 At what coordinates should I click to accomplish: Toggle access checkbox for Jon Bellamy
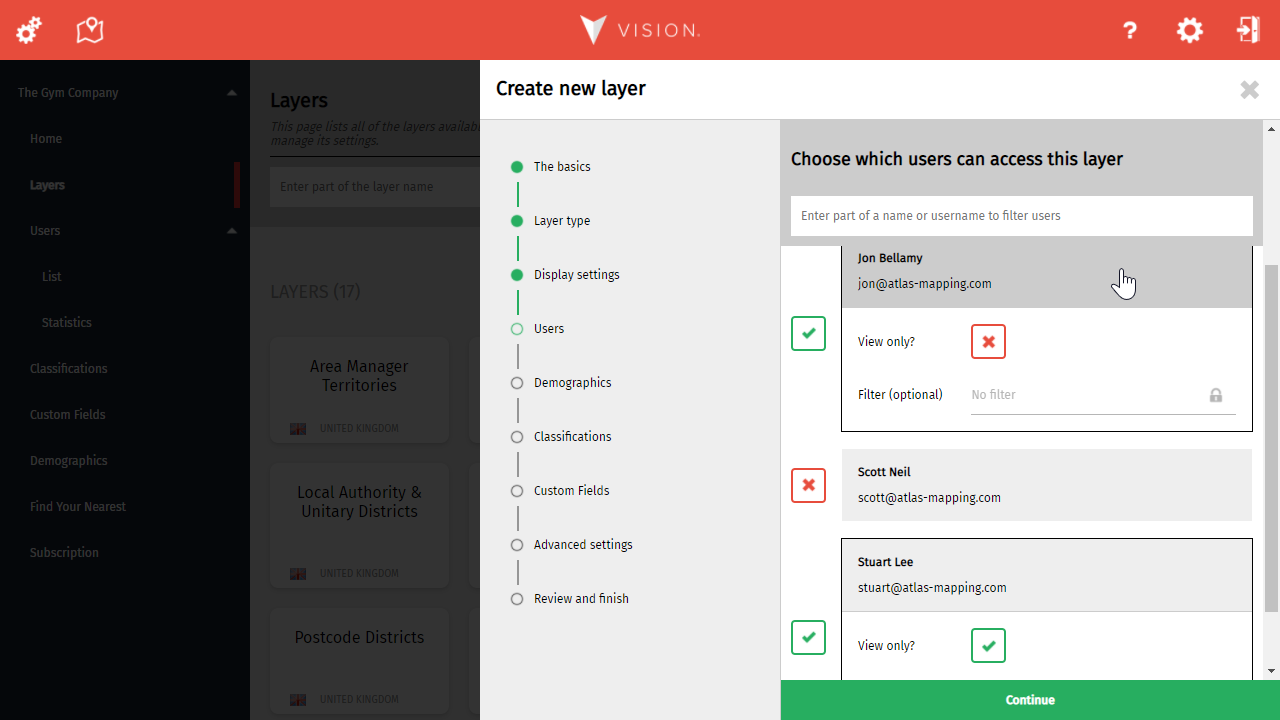click(x=808, y=333)
